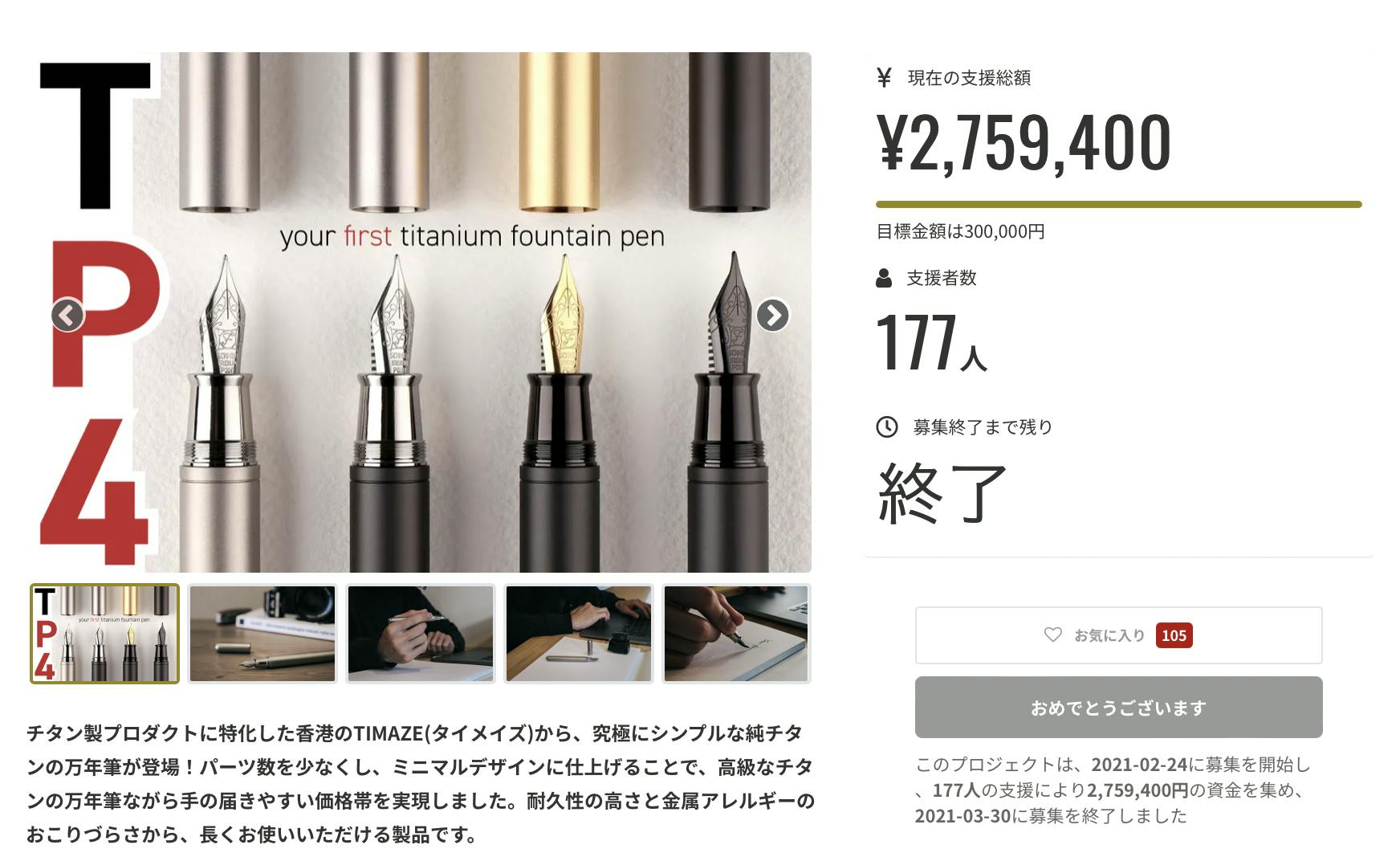The width and height of the screenshot is (1400, 853).
Task: Select thumbnail of hands holding a pen
Action: (x=421, y=634)
